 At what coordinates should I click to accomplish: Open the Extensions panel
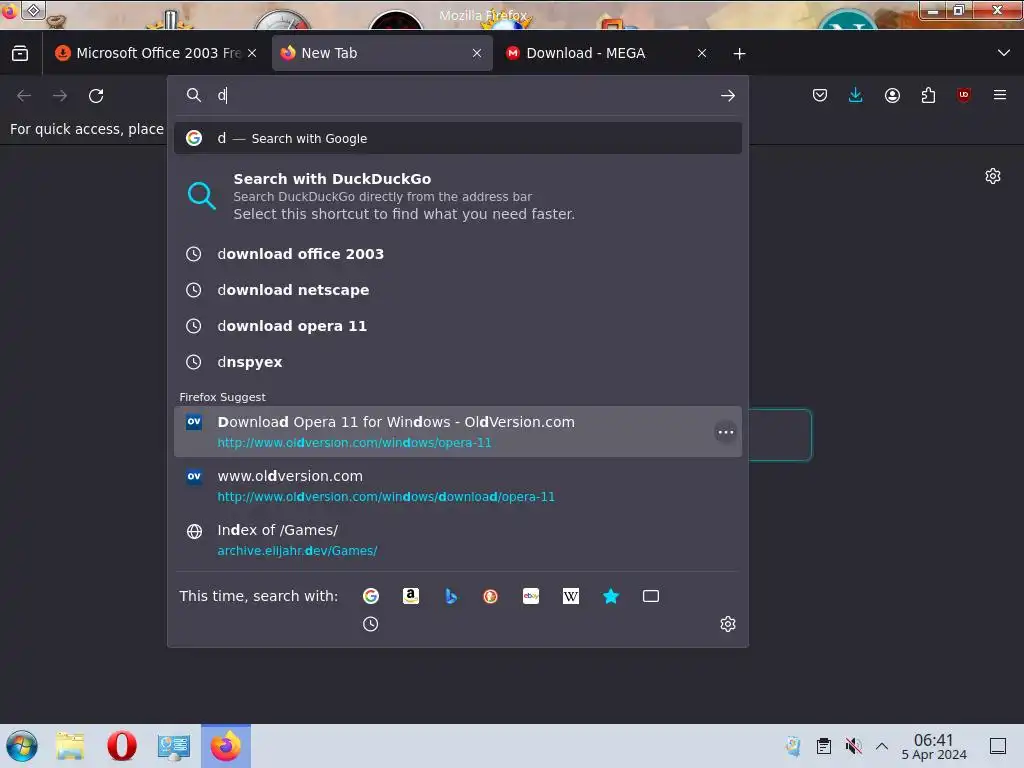(928, 95)
